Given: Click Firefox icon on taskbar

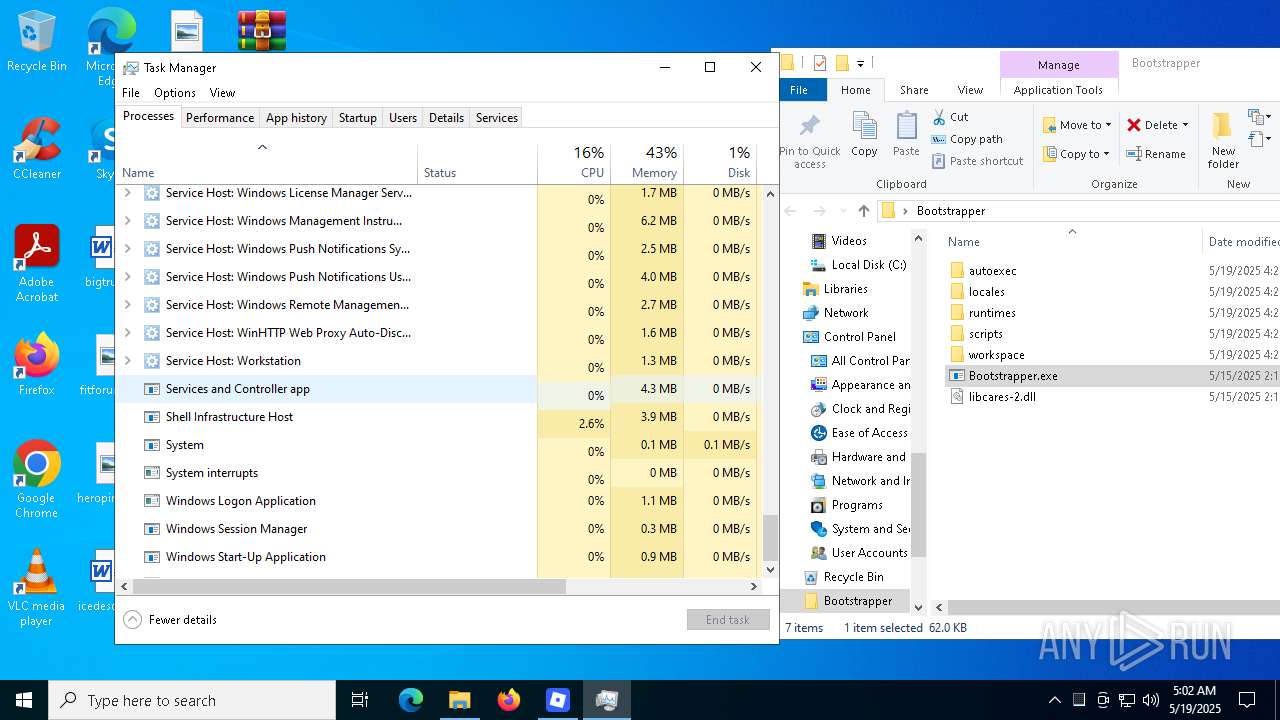Looking at the screenshot, I should [x=508, y=700].
